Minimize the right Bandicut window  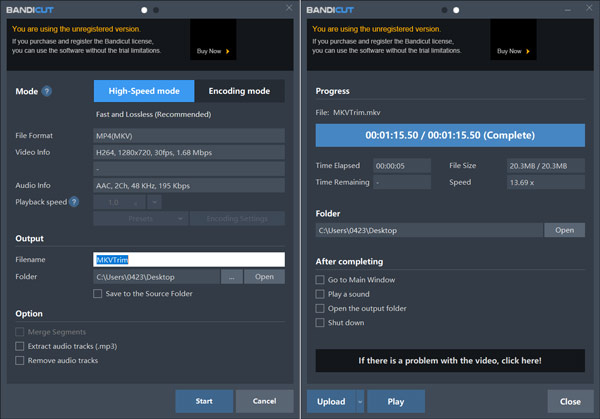pos(568,10)
